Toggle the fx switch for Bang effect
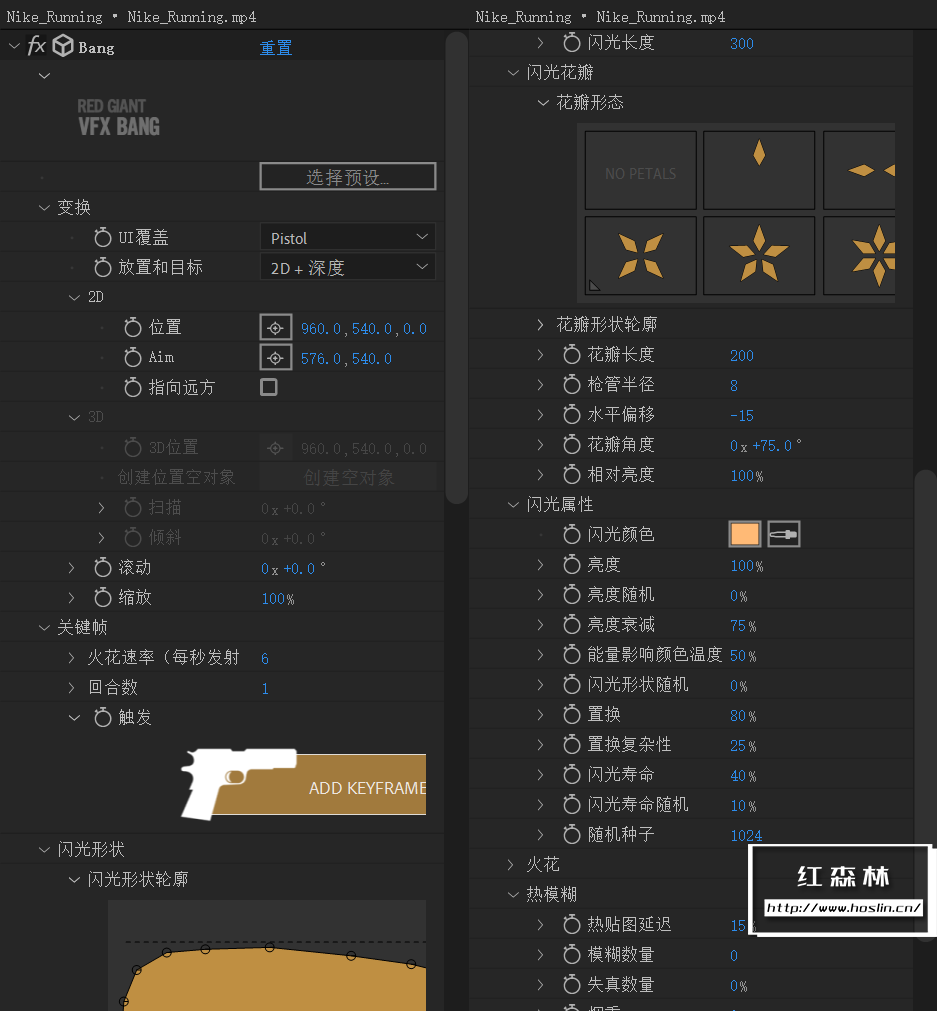 pos(36,46)
